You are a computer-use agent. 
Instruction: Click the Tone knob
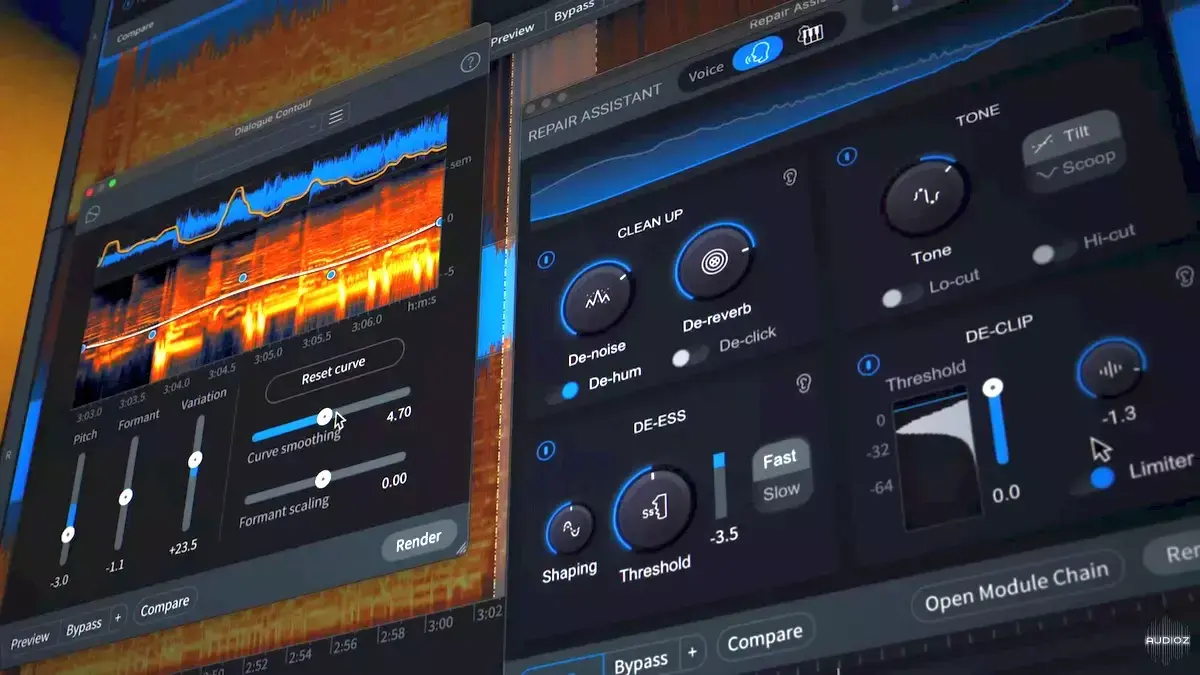coord(925,197)
